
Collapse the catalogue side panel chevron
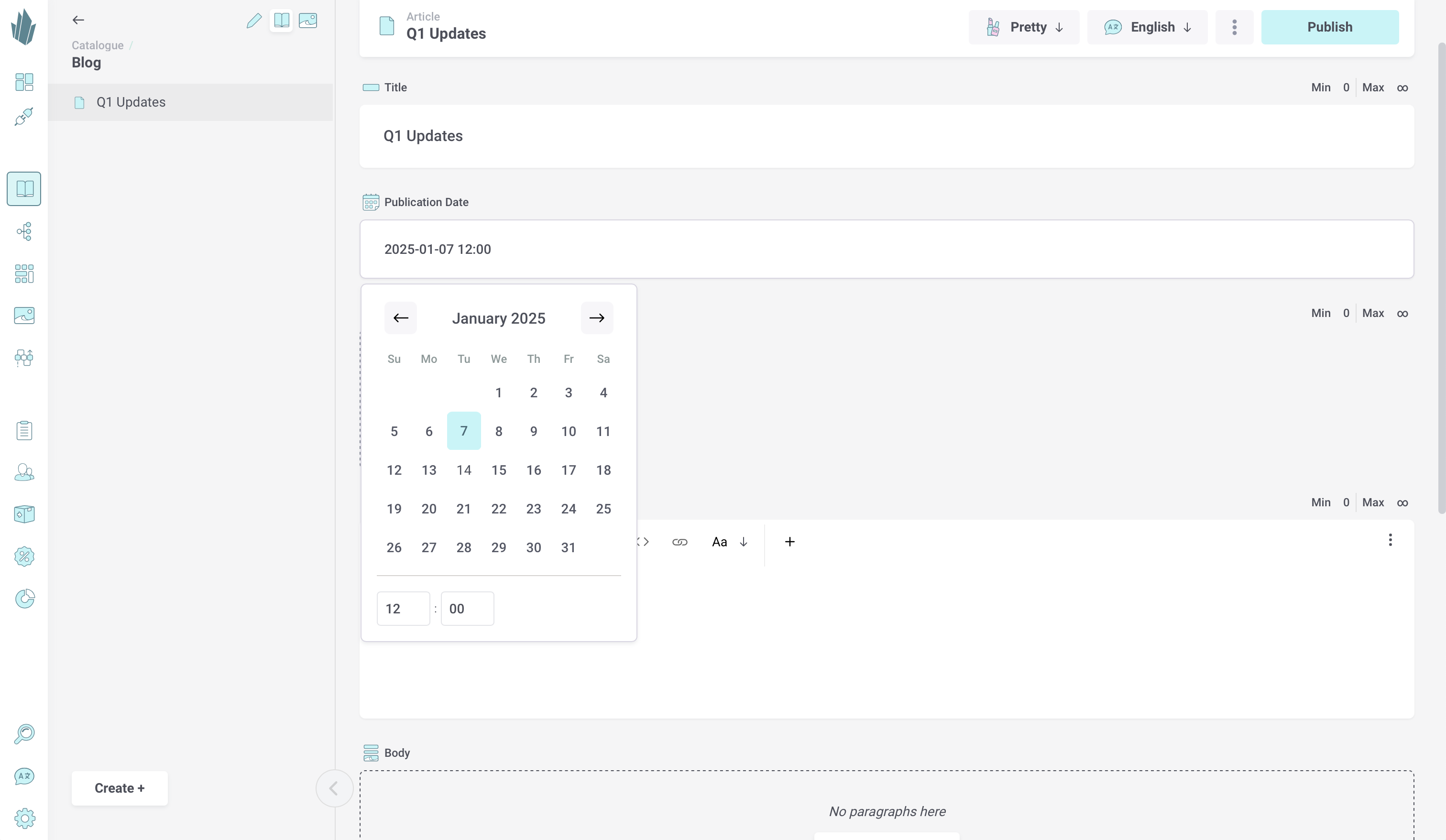(334, 788)
